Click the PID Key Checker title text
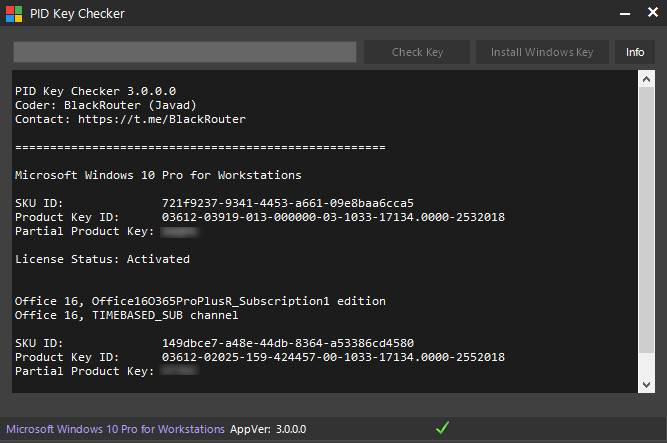 77,14
